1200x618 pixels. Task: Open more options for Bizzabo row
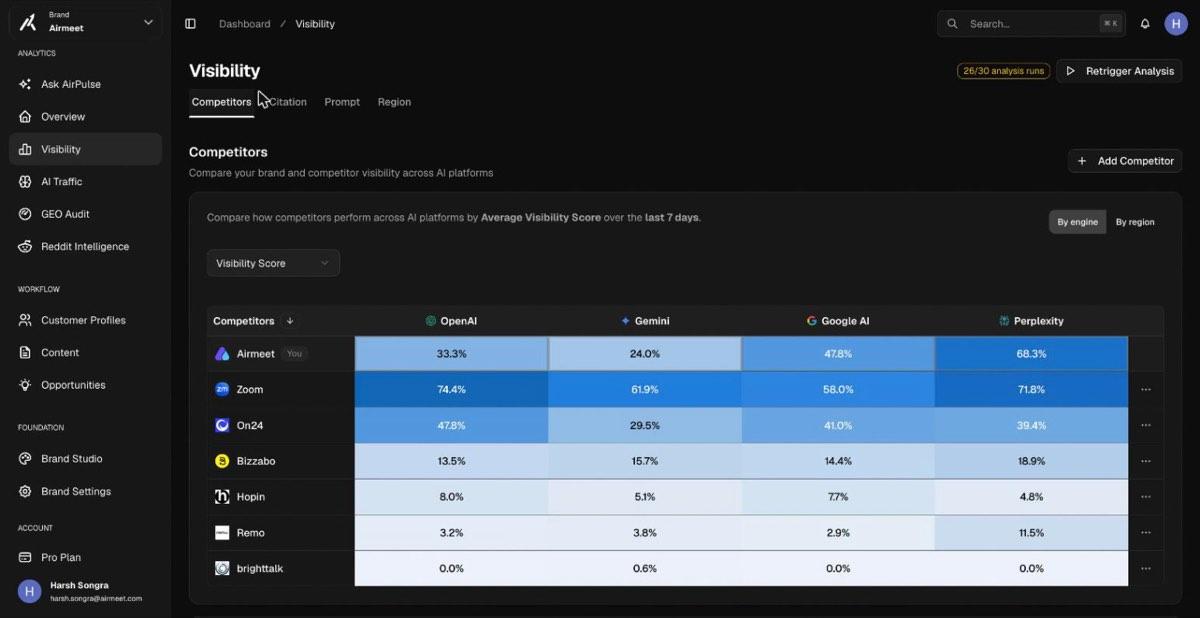pyautogui.click(x=1146, y=461)
